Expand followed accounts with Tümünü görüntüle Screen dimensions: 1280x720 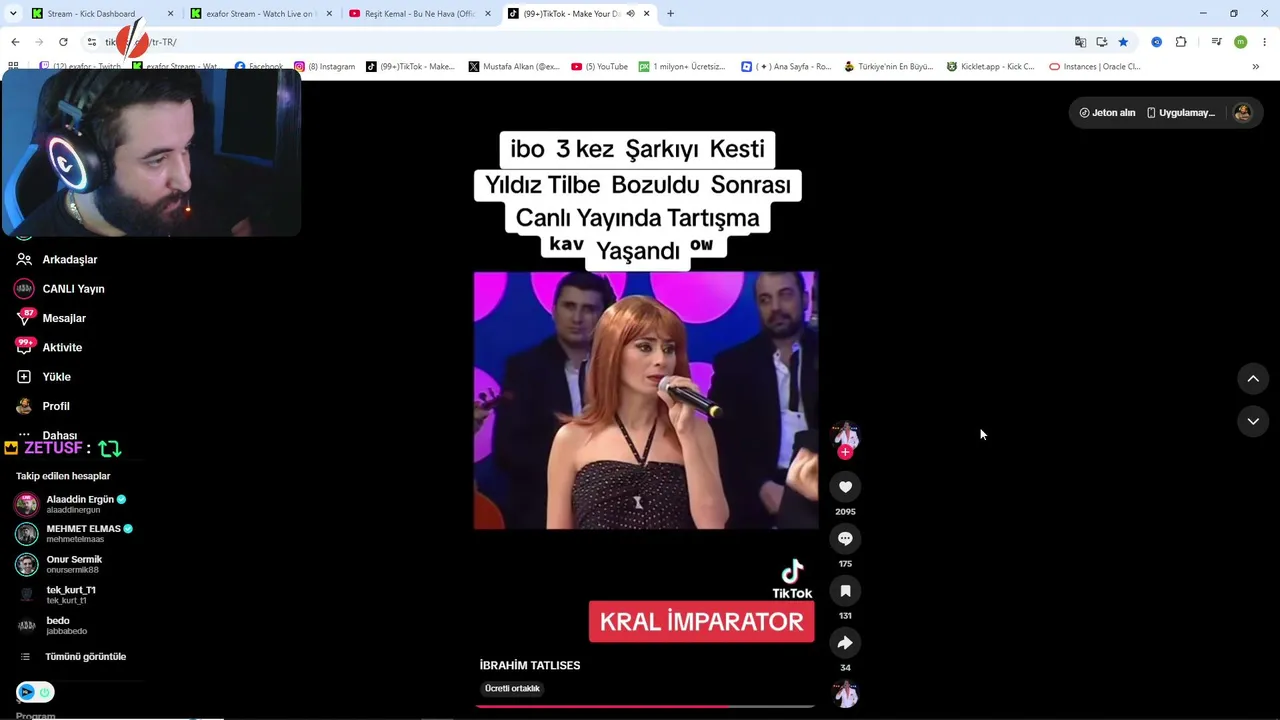pos(74,657)
